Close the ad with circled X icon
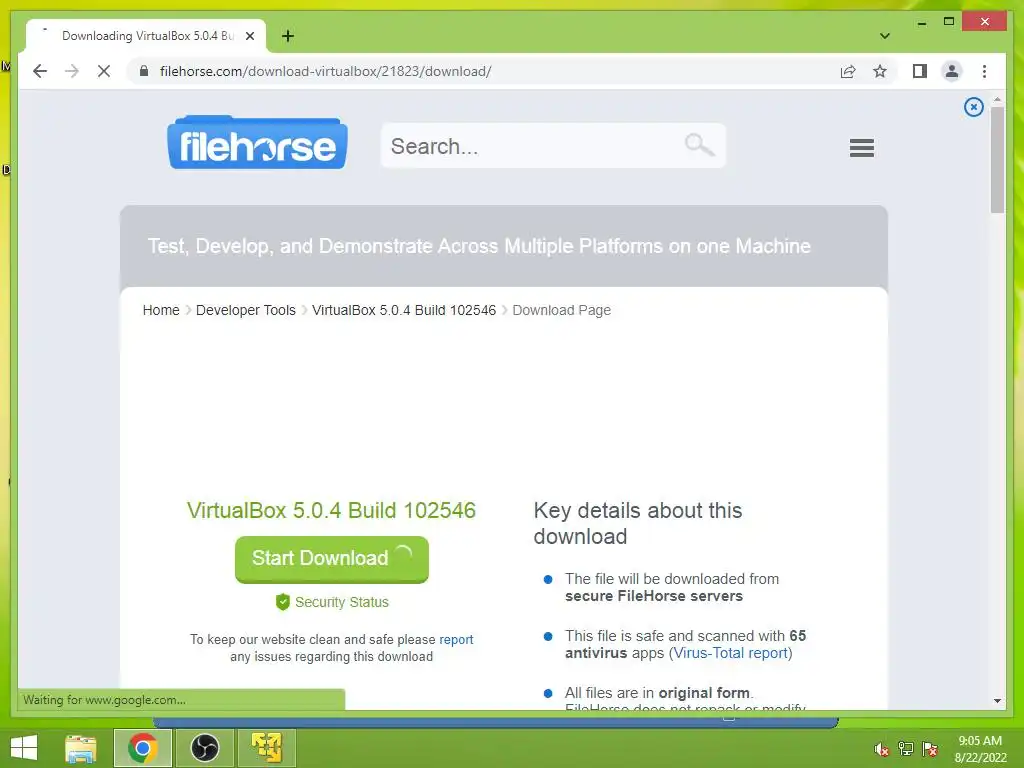 tap(973, 107)
